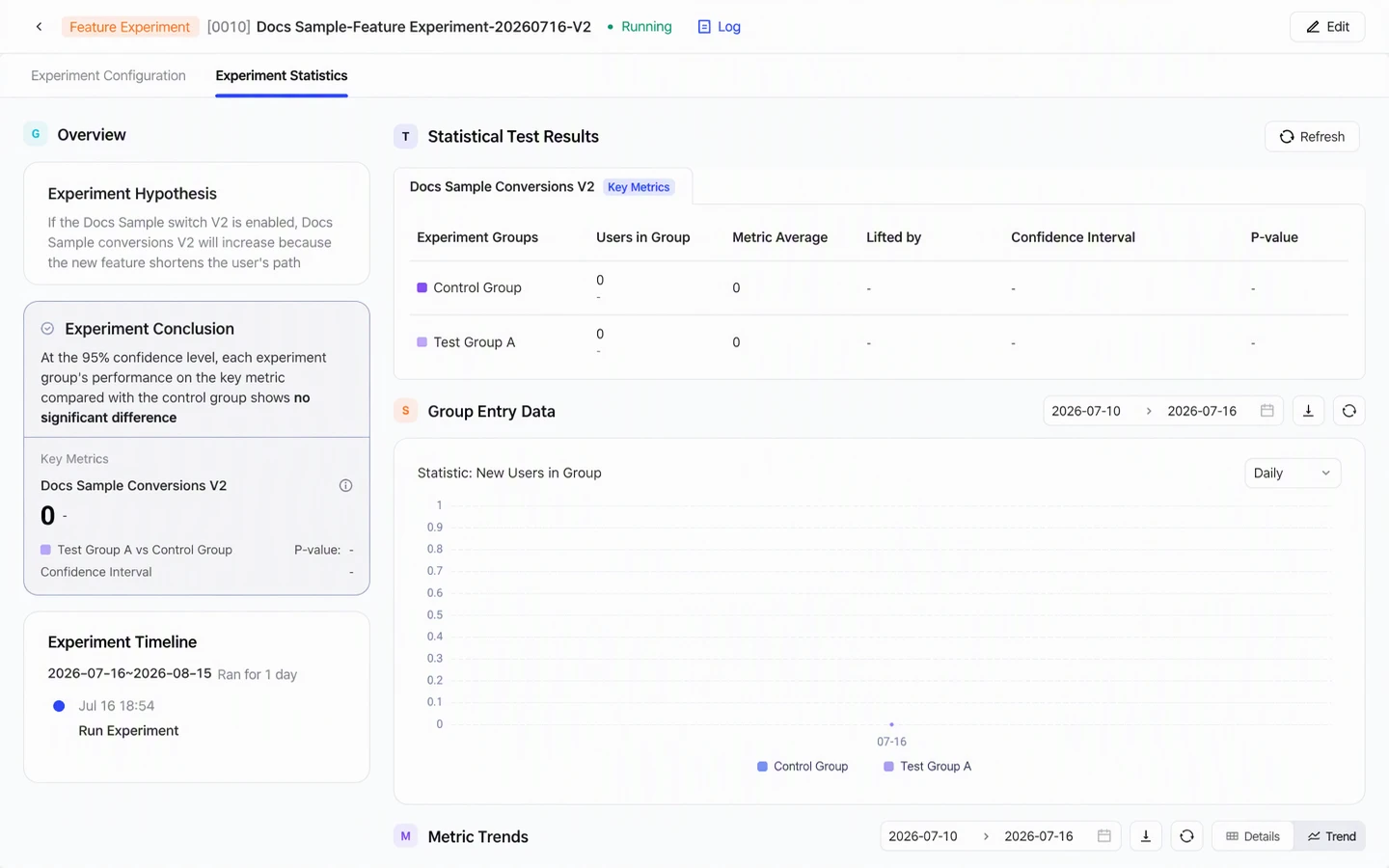Select the Experiment Statistics tab
Viewport: 1389px width, 868px height.
[x=282, y=75]
